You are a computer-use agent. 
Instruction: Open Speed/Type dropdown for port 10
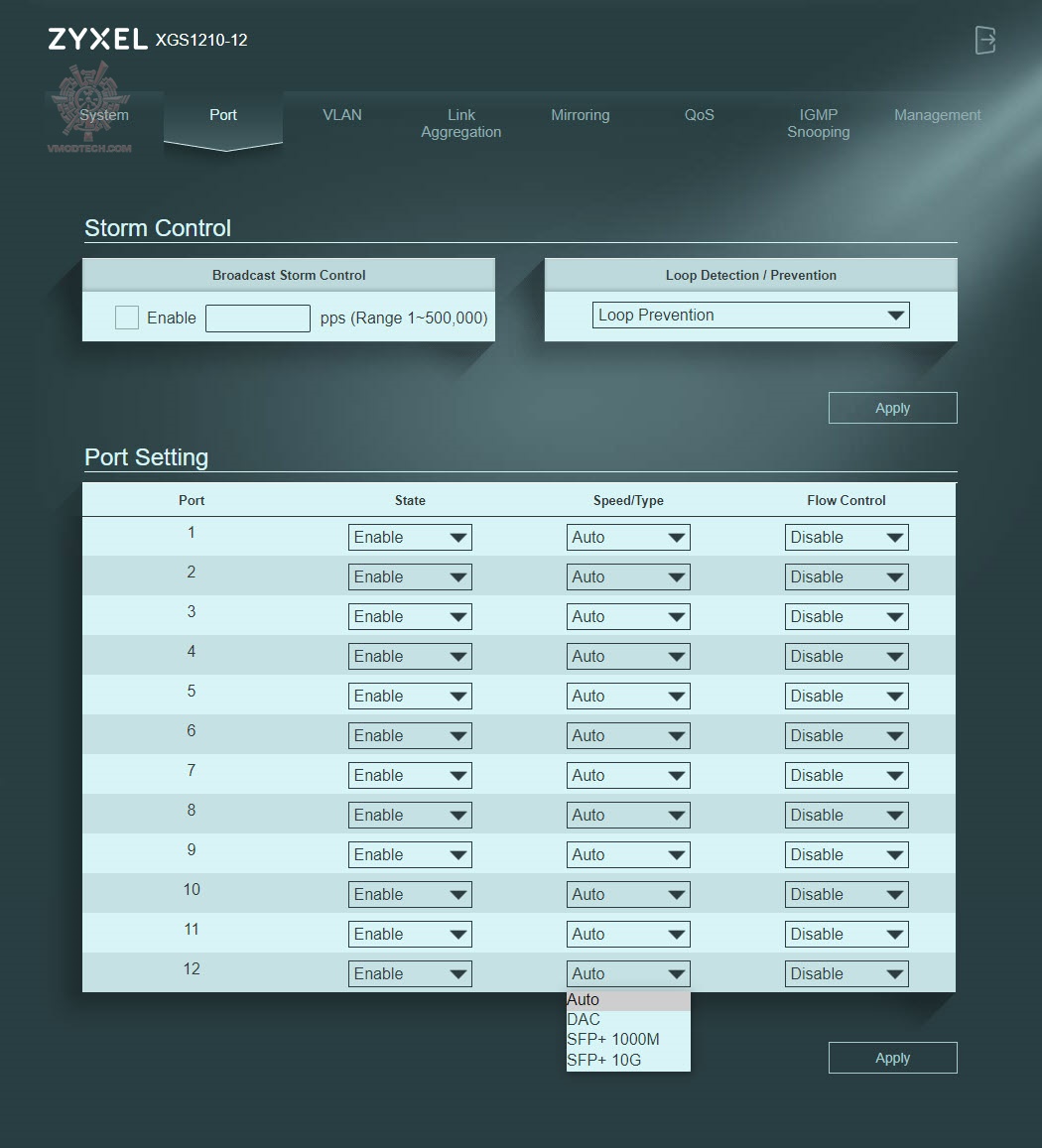tap(628, 895)
